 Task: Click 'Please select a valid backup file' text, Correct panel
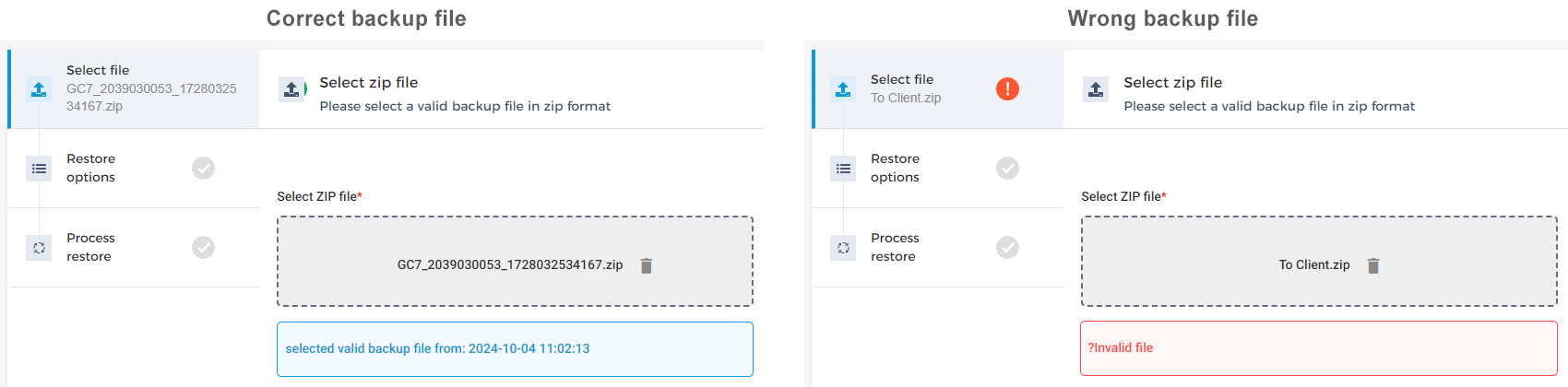pos(465,106)
